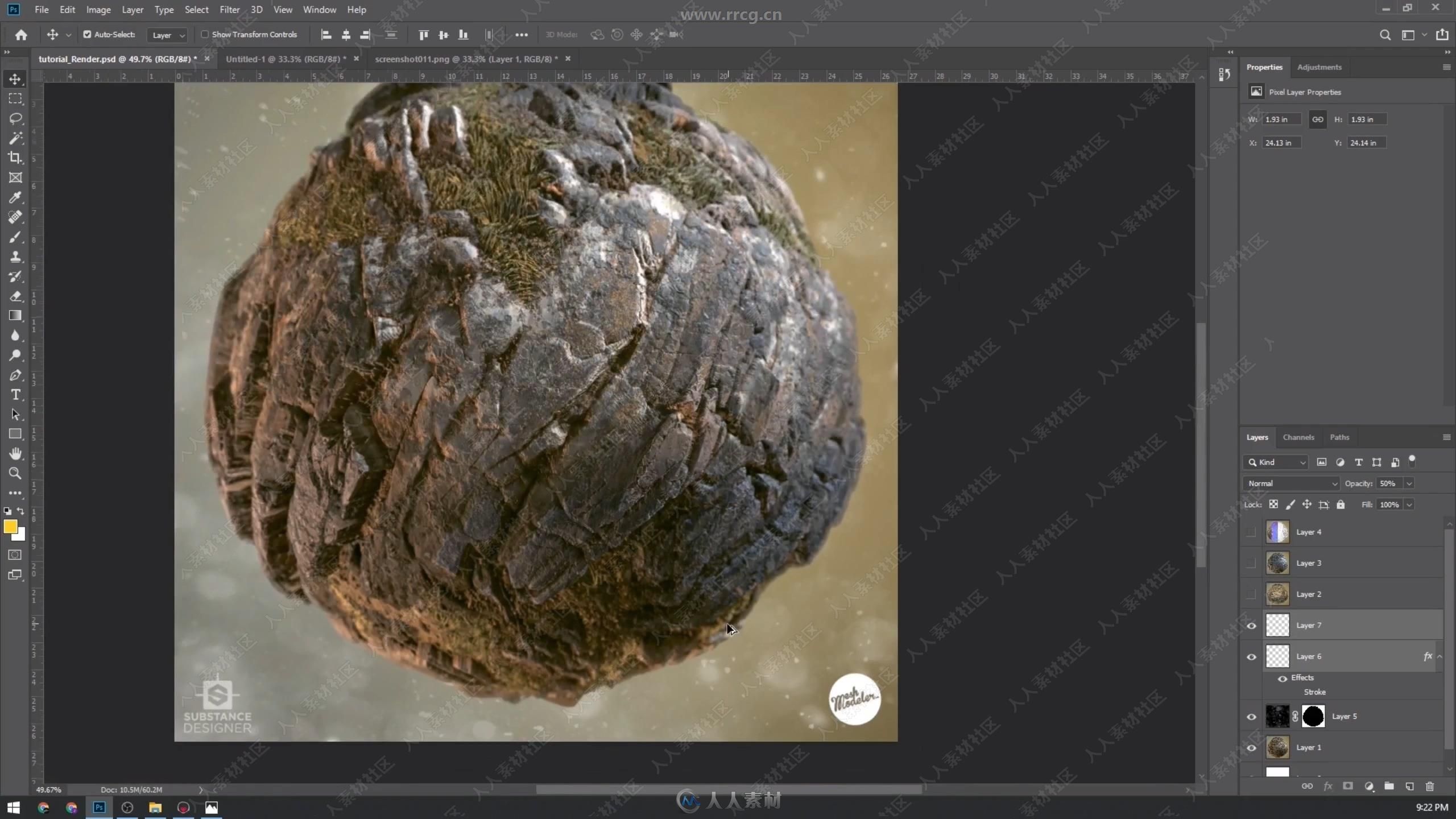Screen dimensions: 1456x819
Task: Click the Move tool at top
Action: (15, 78)
